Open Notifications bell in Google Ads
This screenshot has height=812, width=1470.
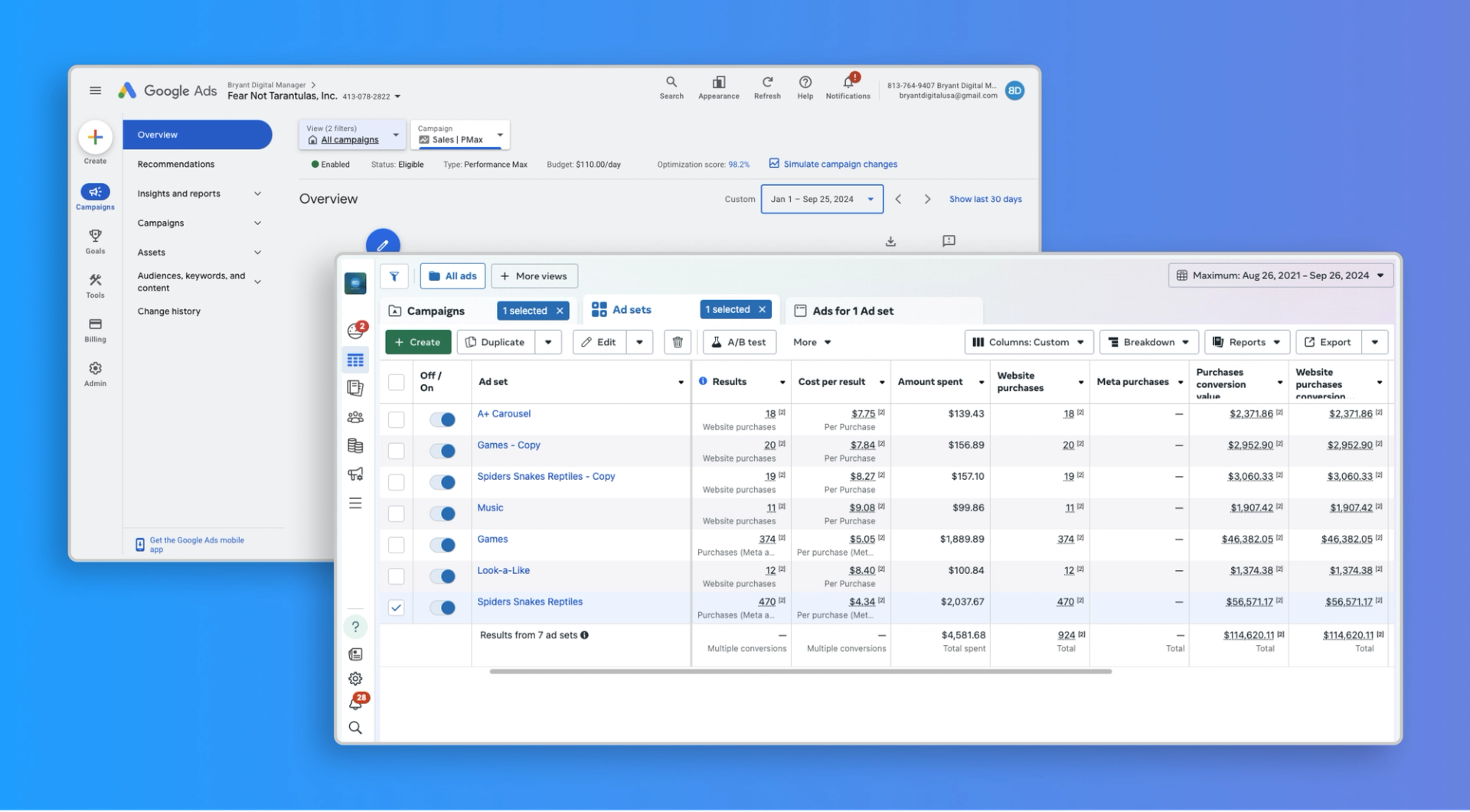[x=848, y=87]
